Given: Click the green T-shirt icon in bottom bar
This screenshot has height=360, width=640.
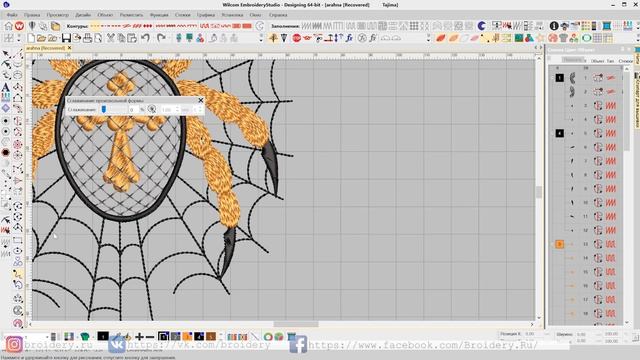Looking at the screenshot, I should click(x=85, y=337).
